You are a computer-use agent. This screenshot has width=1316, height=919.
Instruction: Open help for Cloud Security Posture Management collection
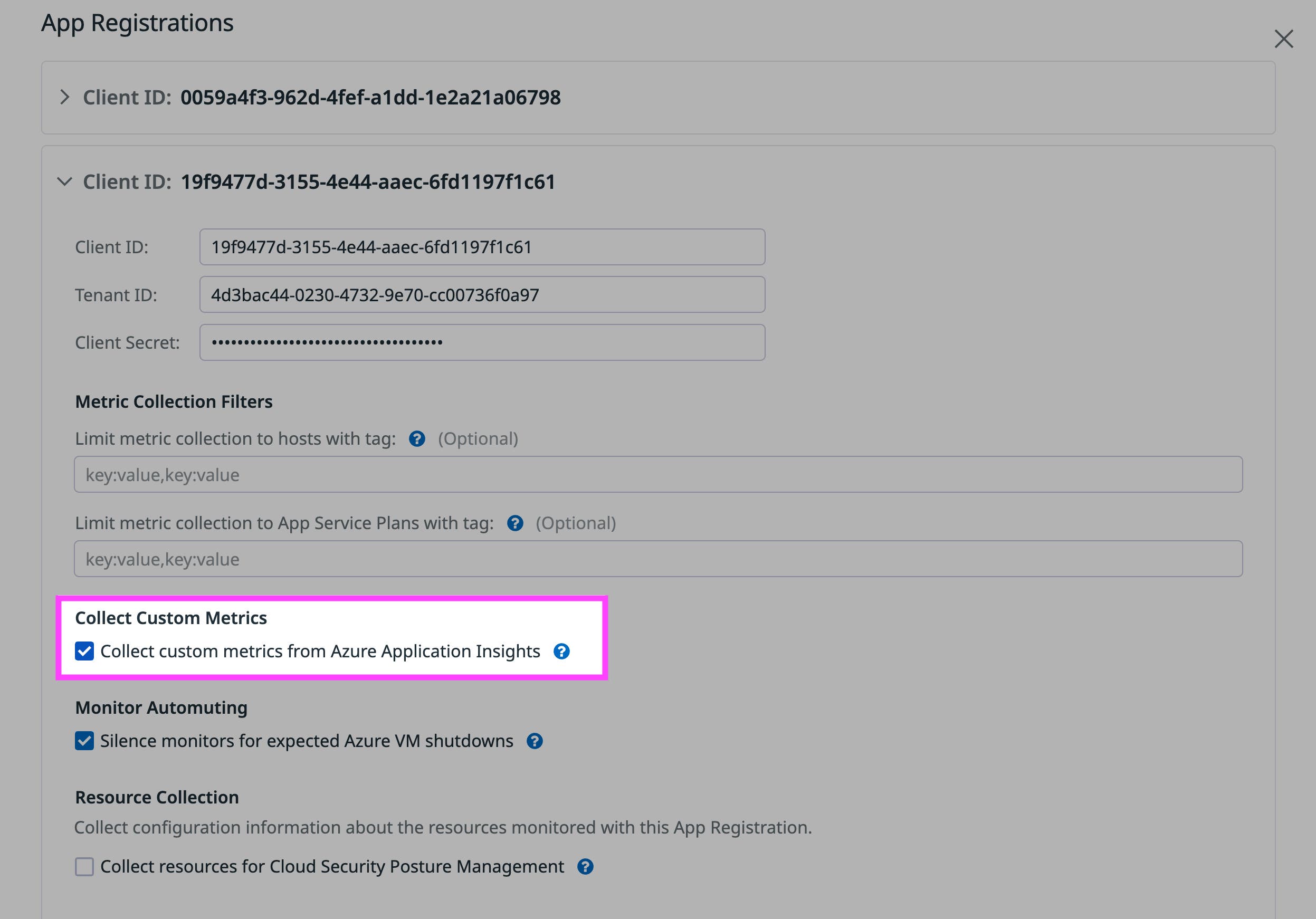[x=585, y=867]
